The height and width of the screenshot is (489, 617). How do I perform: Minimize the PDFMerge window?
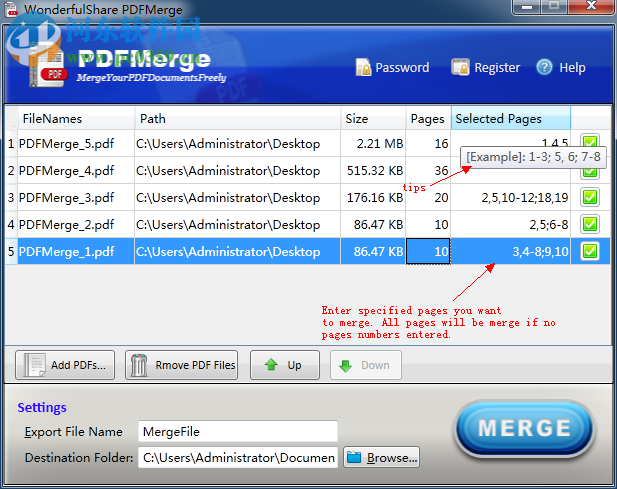(x=527, y=7)
